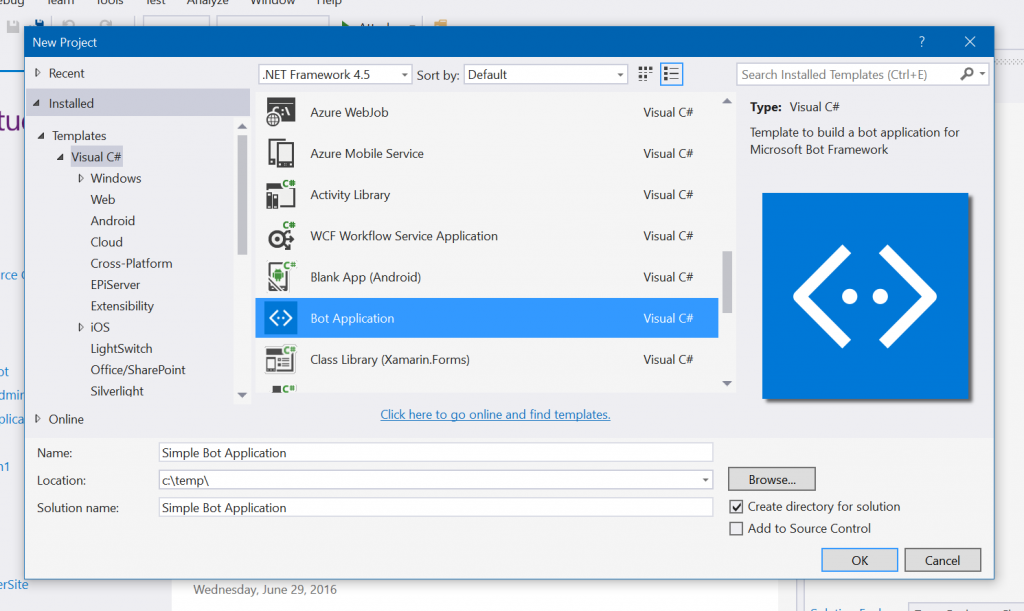This screenshot has width=1024, height=611.
Task: Select the Web template category
Action: click(103, 200)
